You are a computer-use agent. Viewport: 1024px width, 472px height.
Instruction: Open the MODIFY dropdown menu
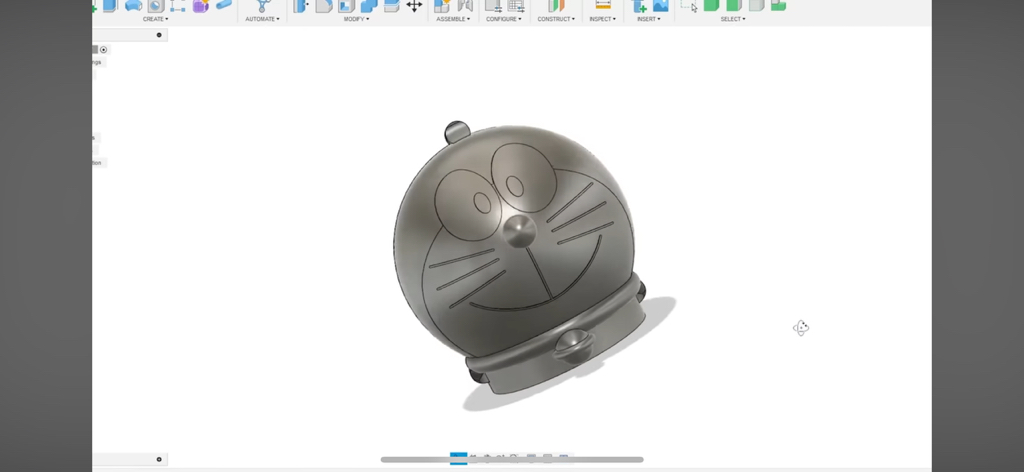tap(357, 19)
